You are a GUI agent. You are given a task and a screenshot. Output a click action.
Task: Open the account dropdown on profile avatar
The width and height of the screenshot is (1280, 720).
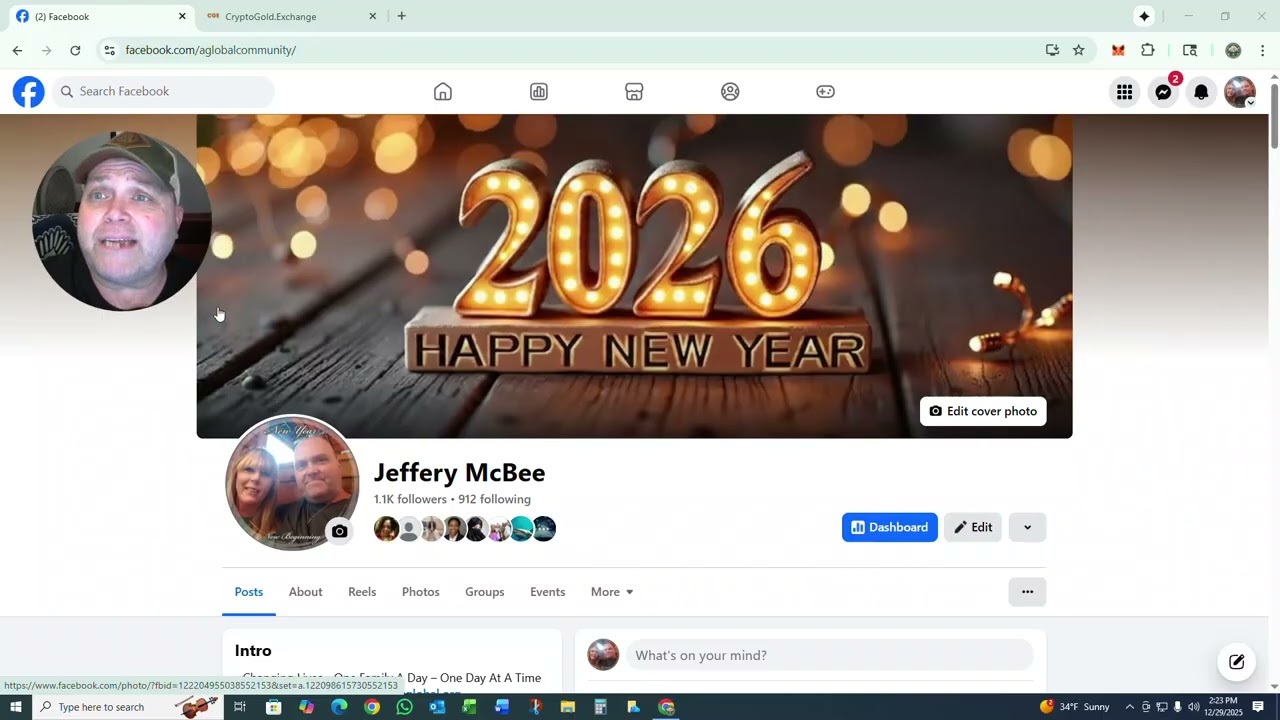(1250, 102)
